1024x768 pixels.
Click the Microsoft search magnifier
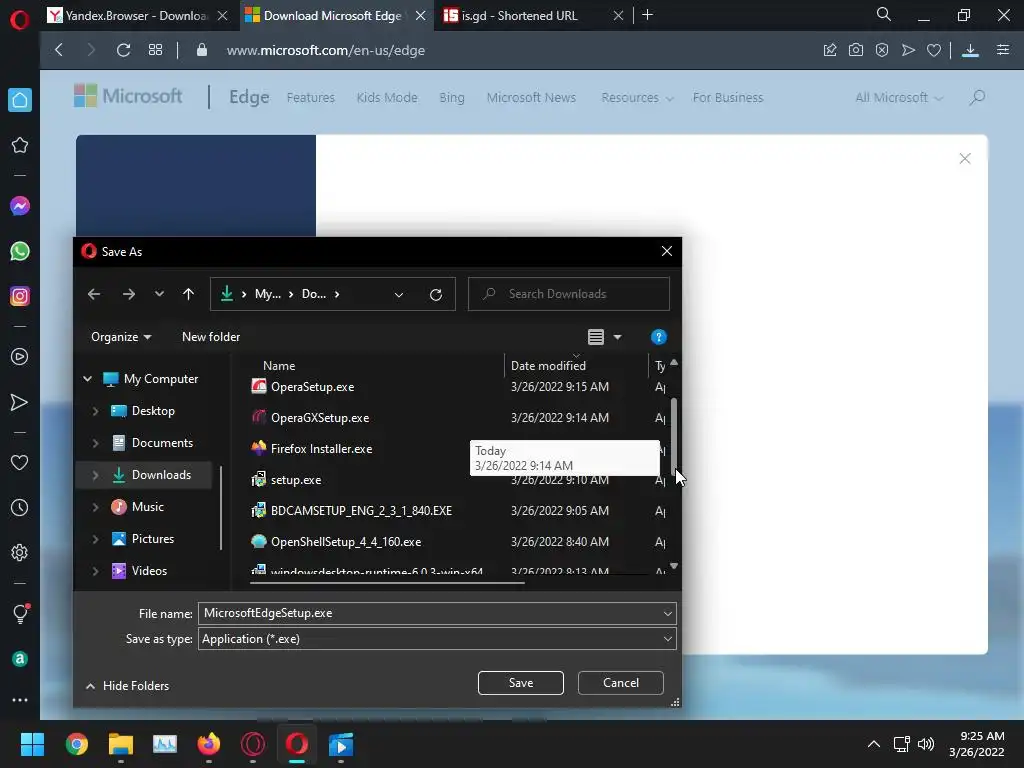(x=978, y=98)
